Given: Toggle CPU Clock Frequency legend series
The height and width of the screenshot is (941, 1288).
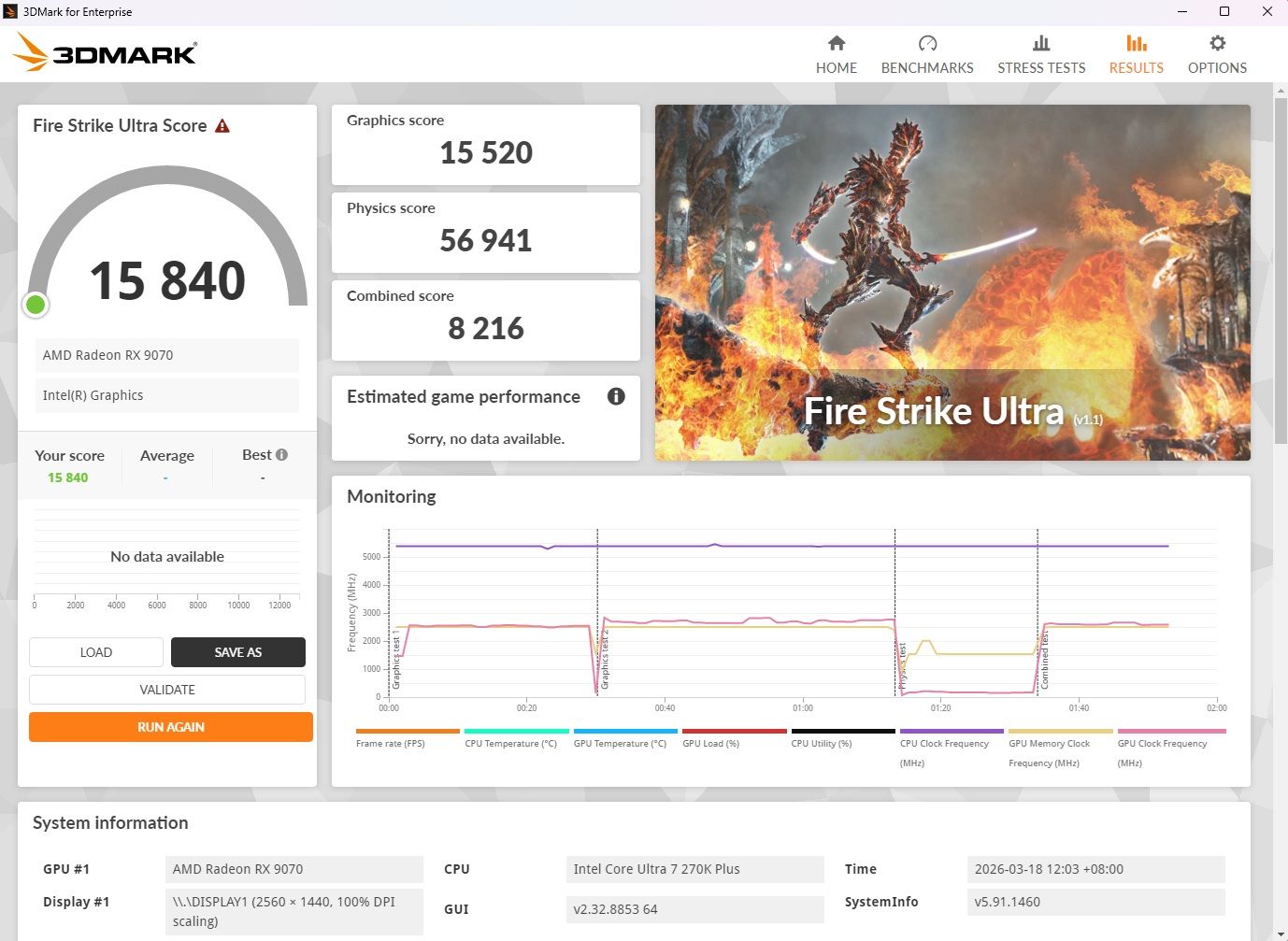Looking at the screenshot, I should point(944,744).
